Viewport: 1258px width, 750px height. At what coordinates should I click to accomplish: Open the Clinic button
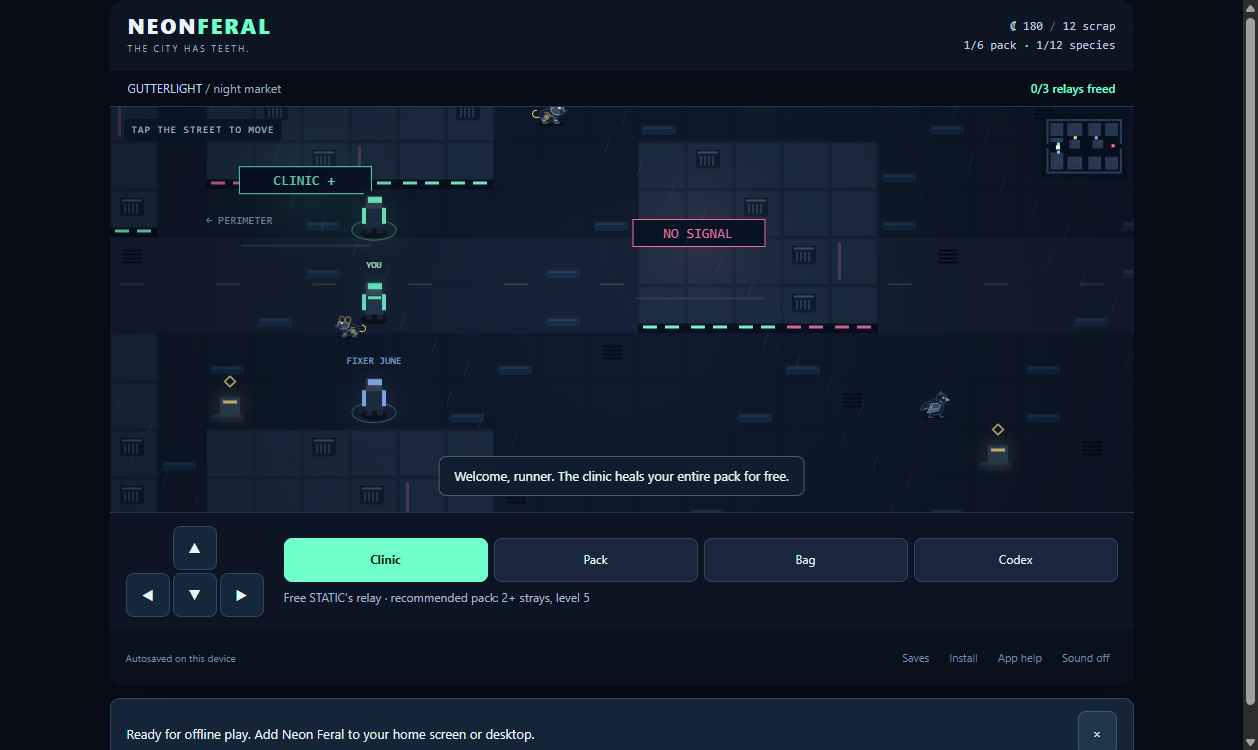coord(386,560)
